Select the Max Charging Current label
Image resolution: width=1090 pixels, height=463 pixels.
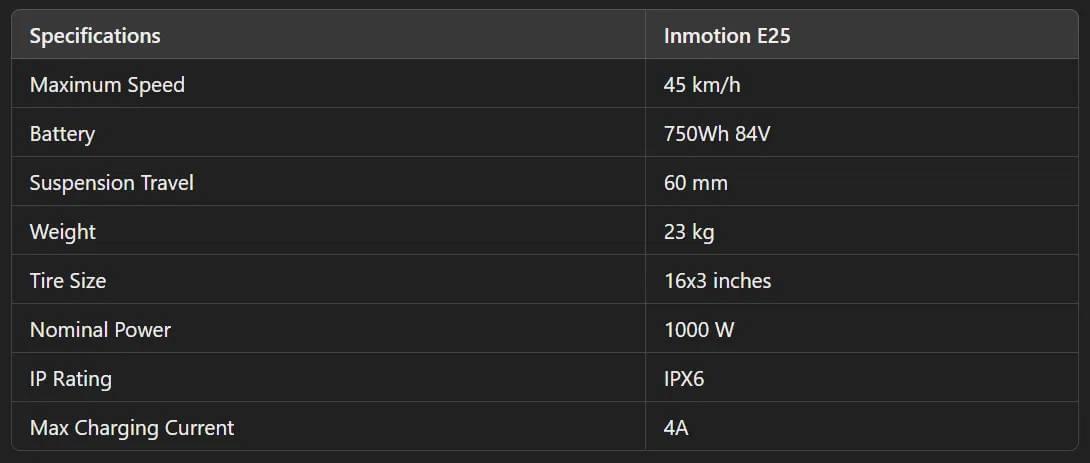tap(132, 428)
